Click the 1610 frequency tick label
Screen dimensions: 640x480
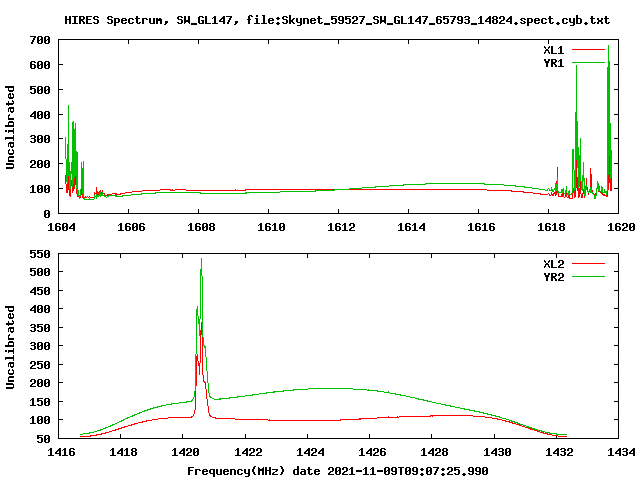271,227
